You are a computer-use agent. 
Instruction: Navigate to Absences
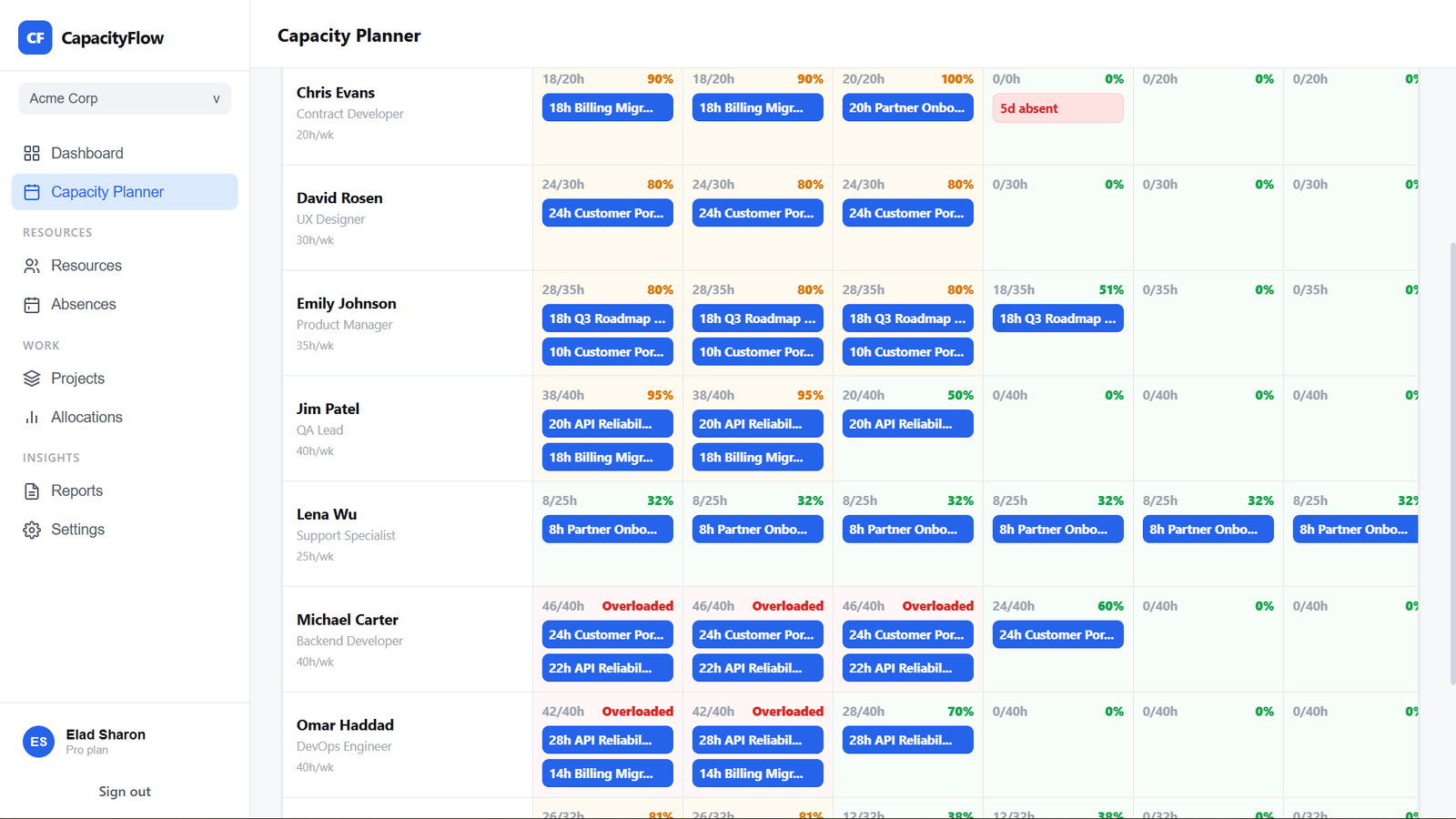[125, 304]
